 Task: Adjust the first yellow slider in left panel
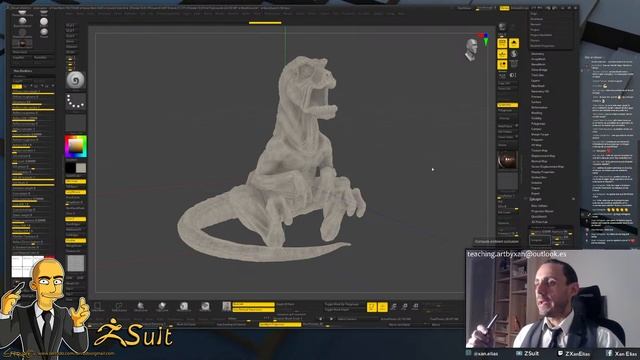coord(33,93)
